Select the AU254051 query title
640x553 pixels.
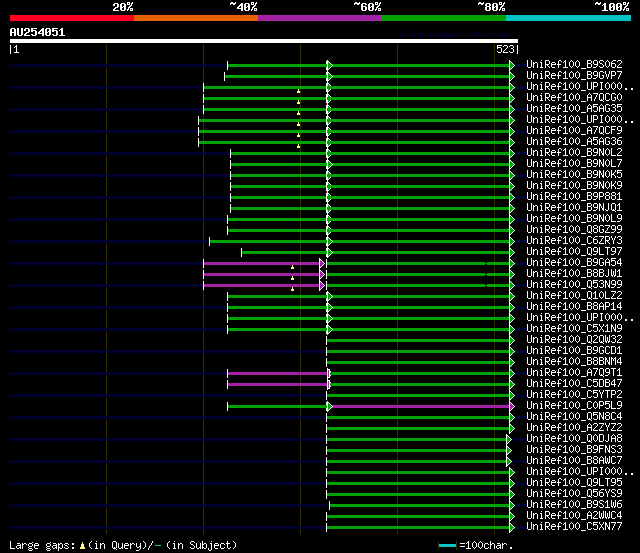point(37,32)
